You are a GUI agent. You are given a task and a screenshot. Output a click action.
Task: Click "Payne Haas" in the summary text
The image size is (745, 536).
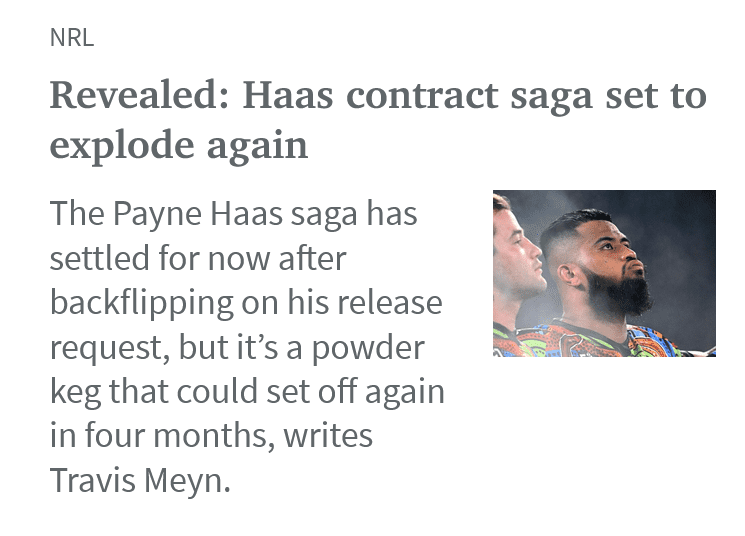pyautogui.click(x=198, y=214)
